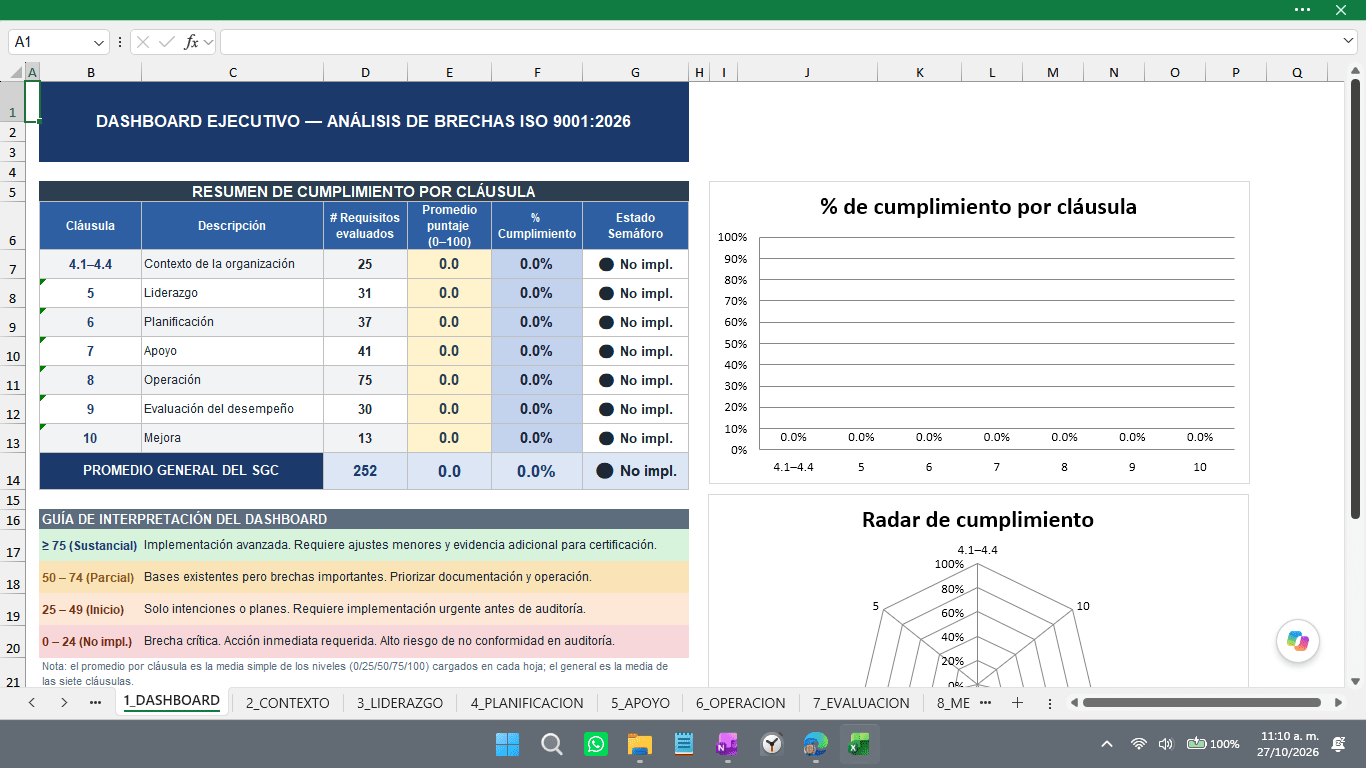Image resolution: width=1366 pixels, height=768 pixels.
Task: Select the total '252' requisitos cell
Action: (365, 471)
